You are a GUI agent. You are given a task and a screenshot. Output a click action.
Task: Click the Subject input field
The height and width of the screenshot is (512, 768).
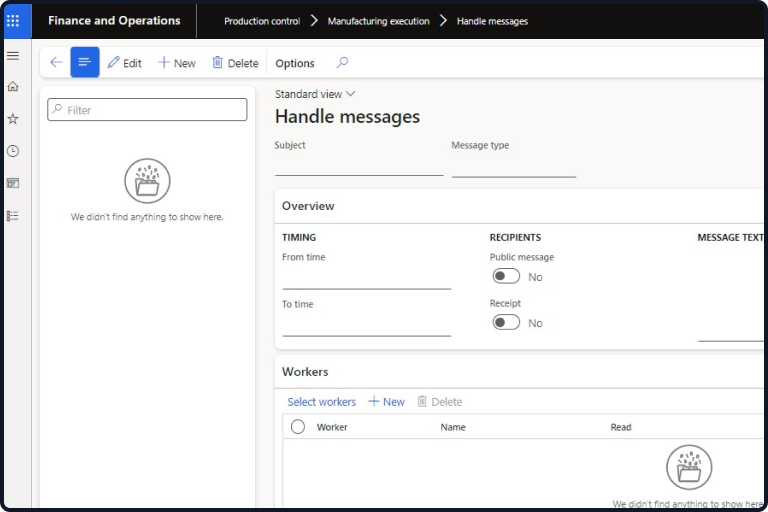pyautogui.click(x=359, y=167)
